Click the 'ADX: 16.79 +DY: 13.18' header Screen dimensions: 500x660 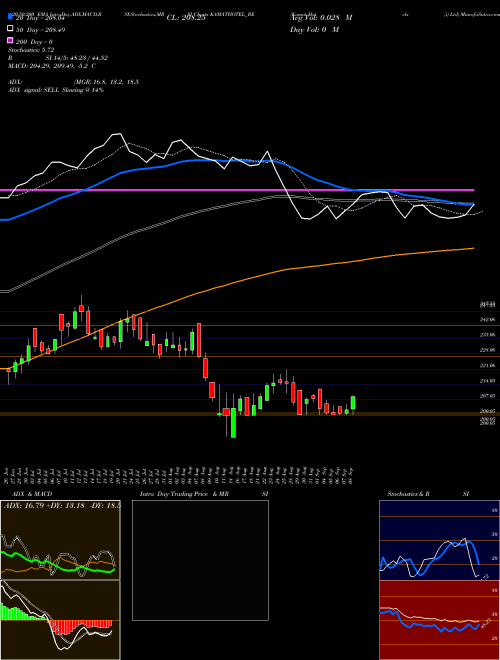pos(61,505)
